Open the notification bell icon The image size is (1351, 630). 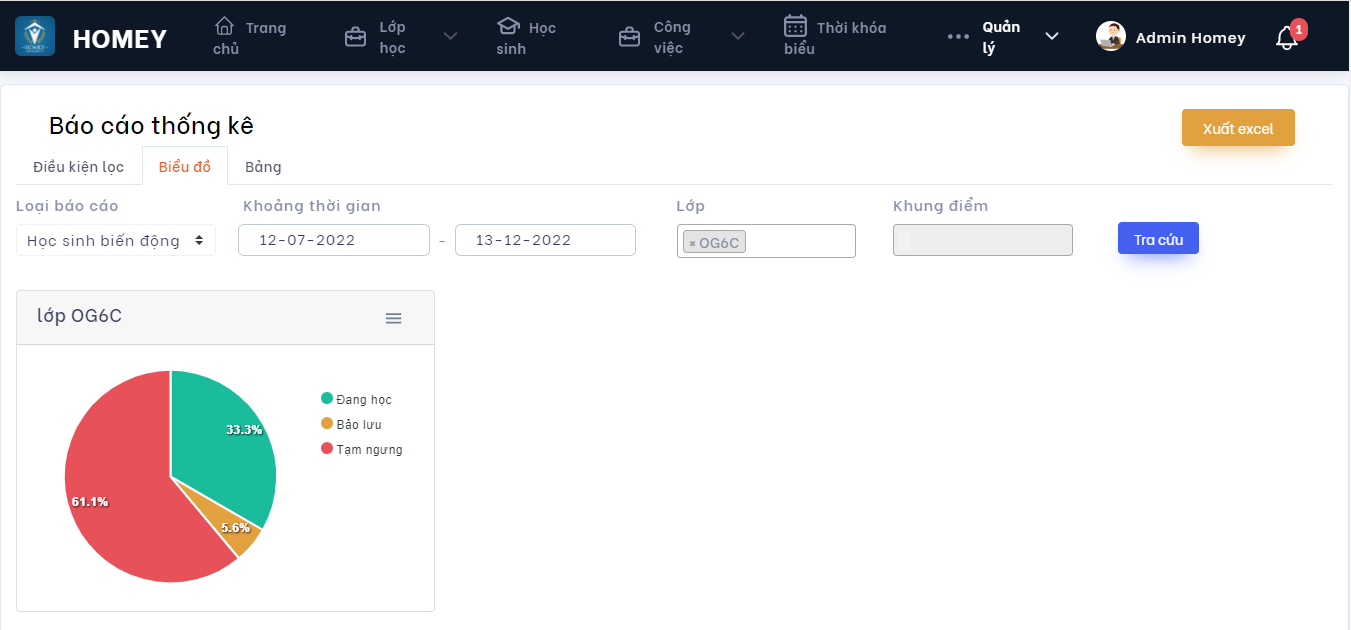tap(1287, 39)
